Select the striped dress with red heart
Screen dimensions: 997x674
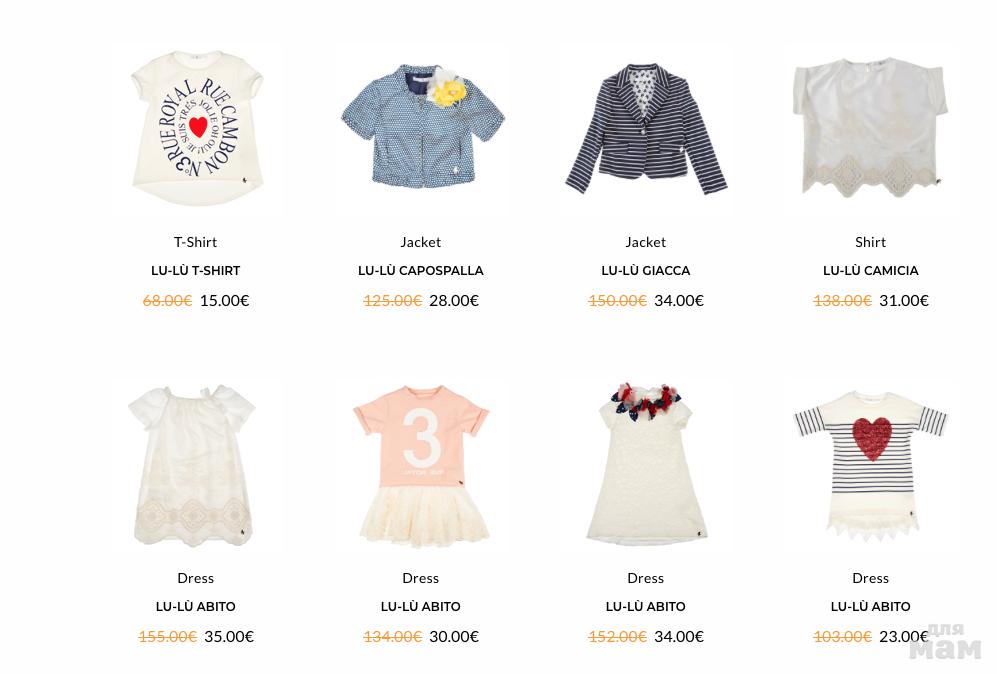point(870,466)
